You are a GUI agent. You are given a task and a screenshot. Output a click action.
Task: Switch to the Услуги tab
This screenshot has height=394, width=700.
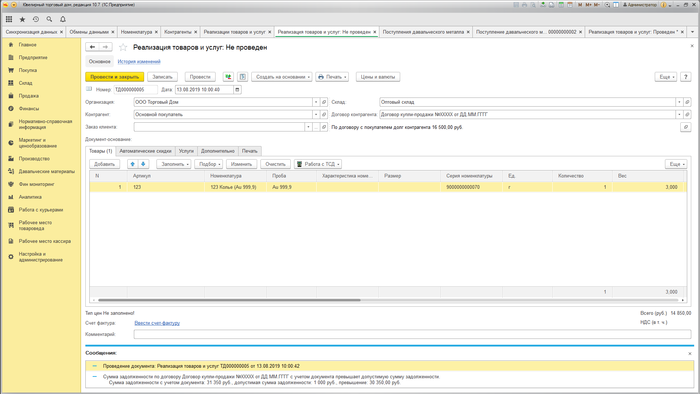tap(186, 151)
